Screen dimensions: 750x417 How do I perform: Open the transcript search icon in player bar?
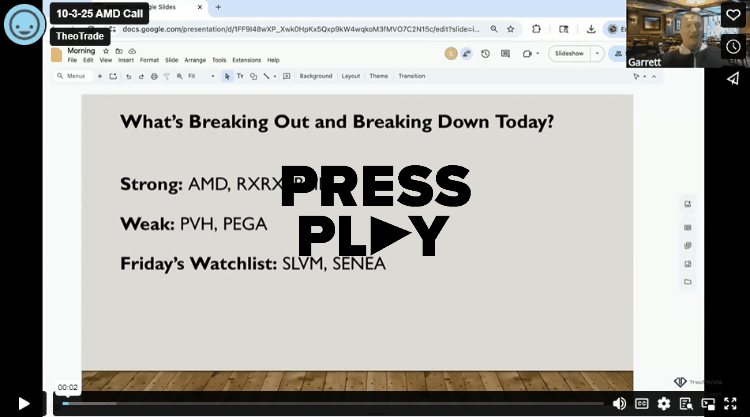tap(686, 404)
